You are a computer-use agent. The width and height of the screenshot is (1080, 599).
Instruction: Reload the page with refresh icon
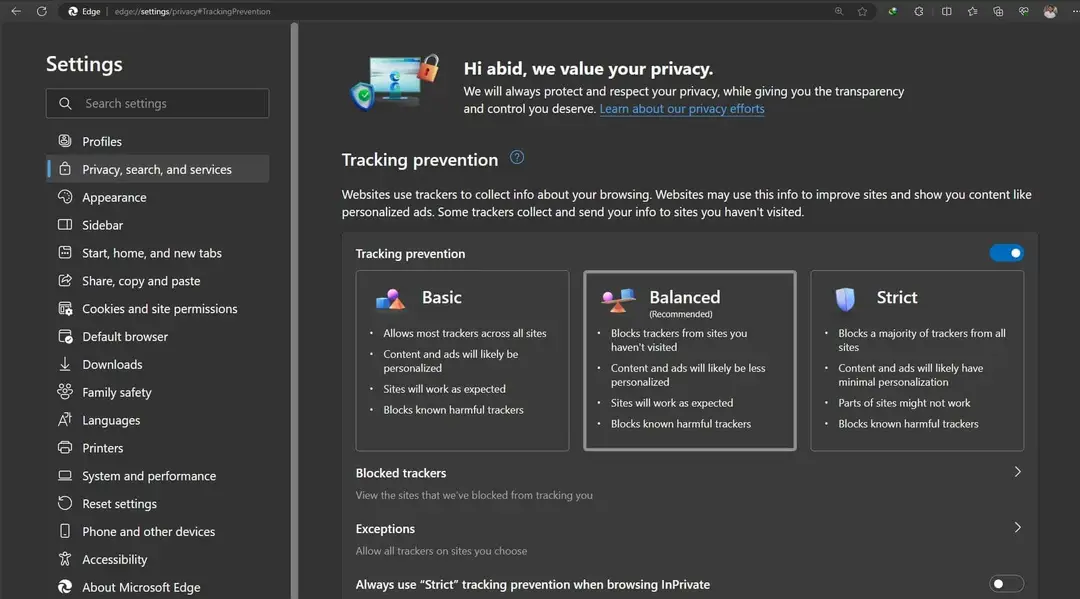pyautogui.click(x=41, y=11)
